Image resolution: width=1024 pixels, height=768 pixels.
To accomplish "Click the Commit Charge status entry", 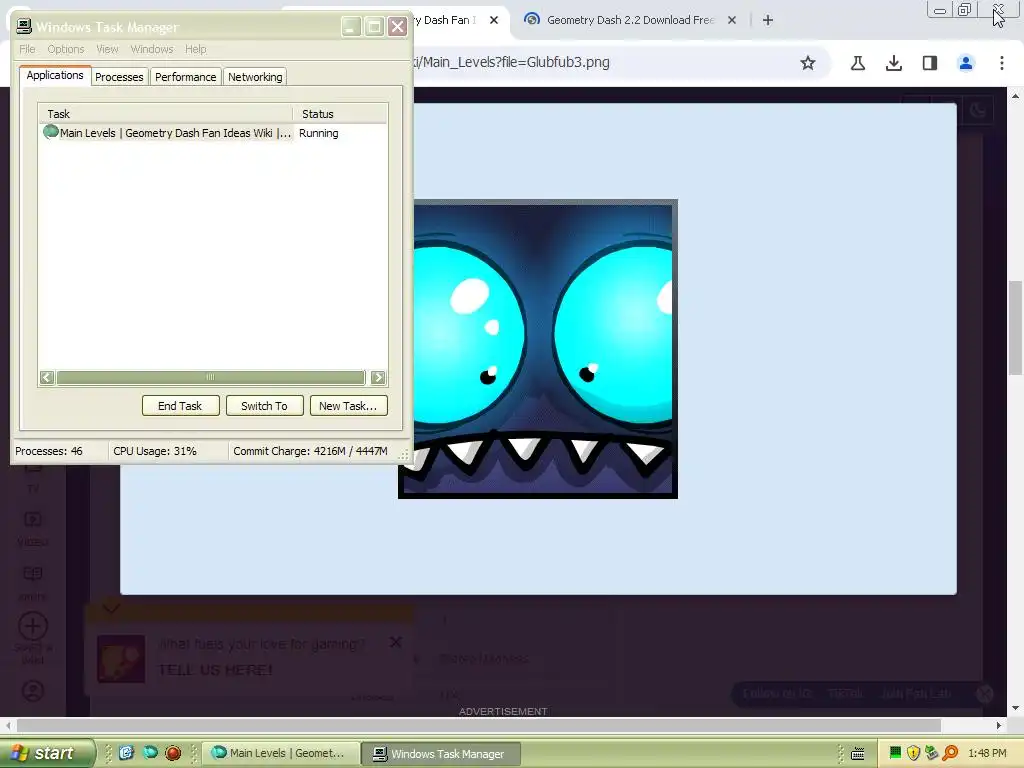I will 310,451.
